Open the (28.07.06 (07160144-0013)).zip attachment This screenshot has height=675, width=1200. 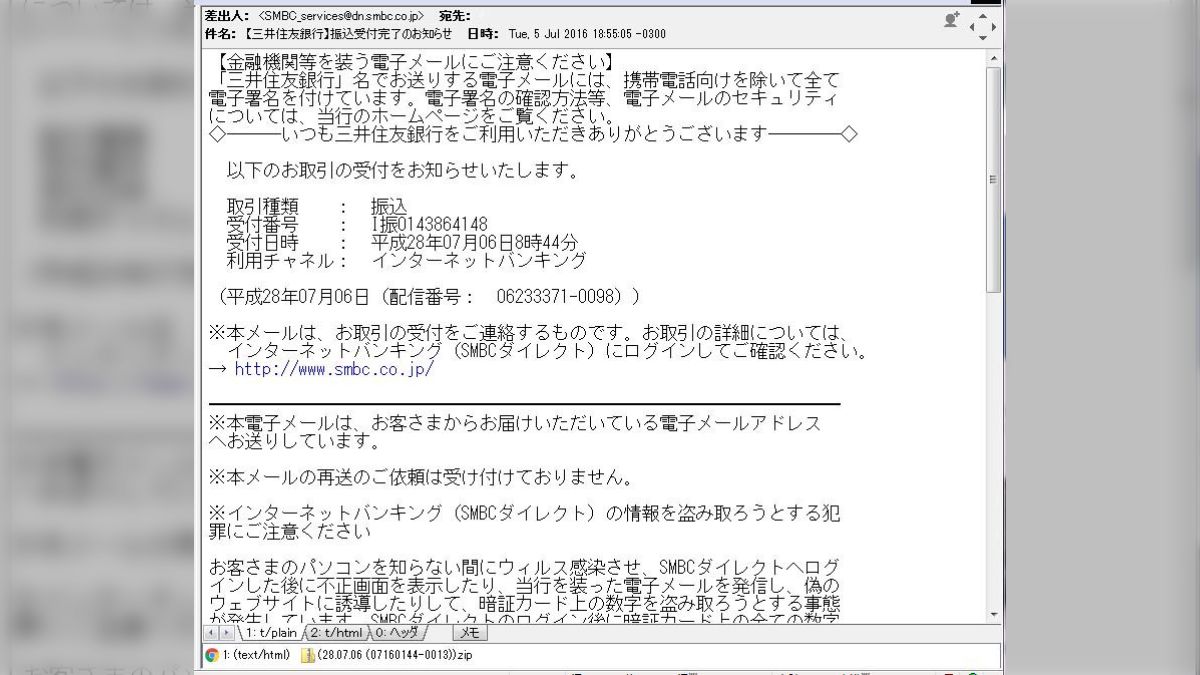pyautogui.click(x=387, y=656)
